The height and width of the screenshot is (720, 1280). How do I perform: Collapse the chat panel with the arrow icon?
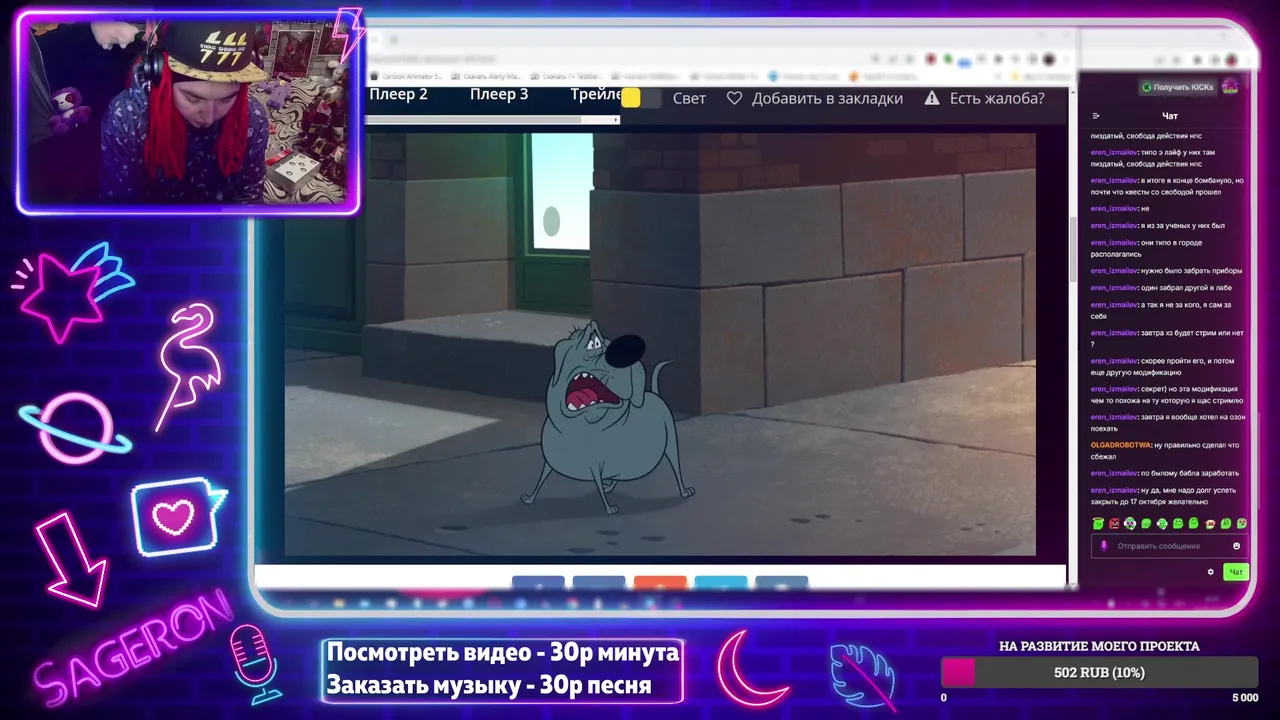click(x=1096, y=116)
